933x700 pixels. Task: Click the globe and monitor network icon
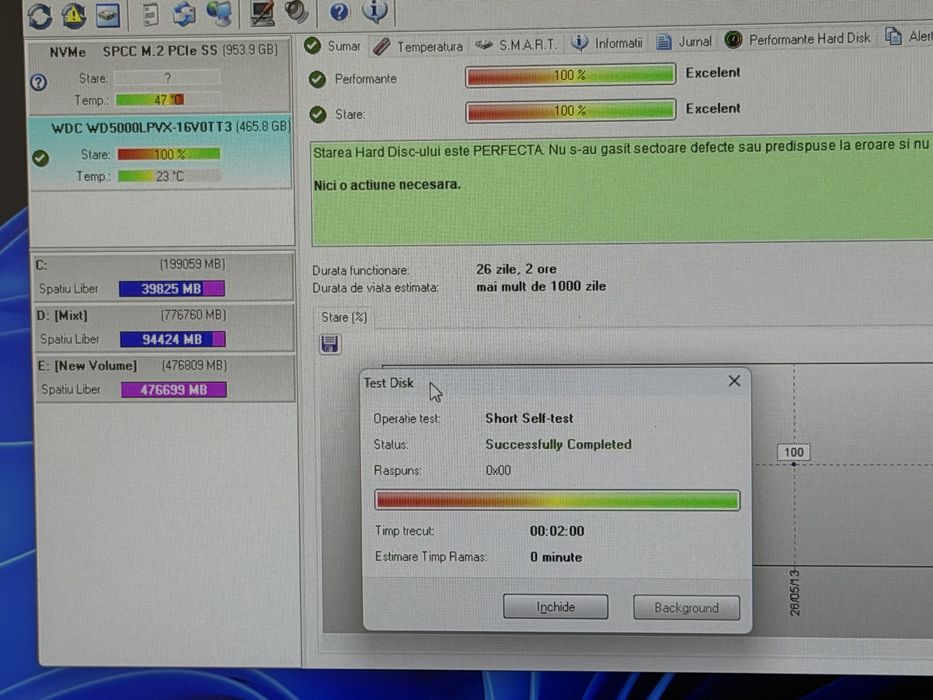coord(219,13)
